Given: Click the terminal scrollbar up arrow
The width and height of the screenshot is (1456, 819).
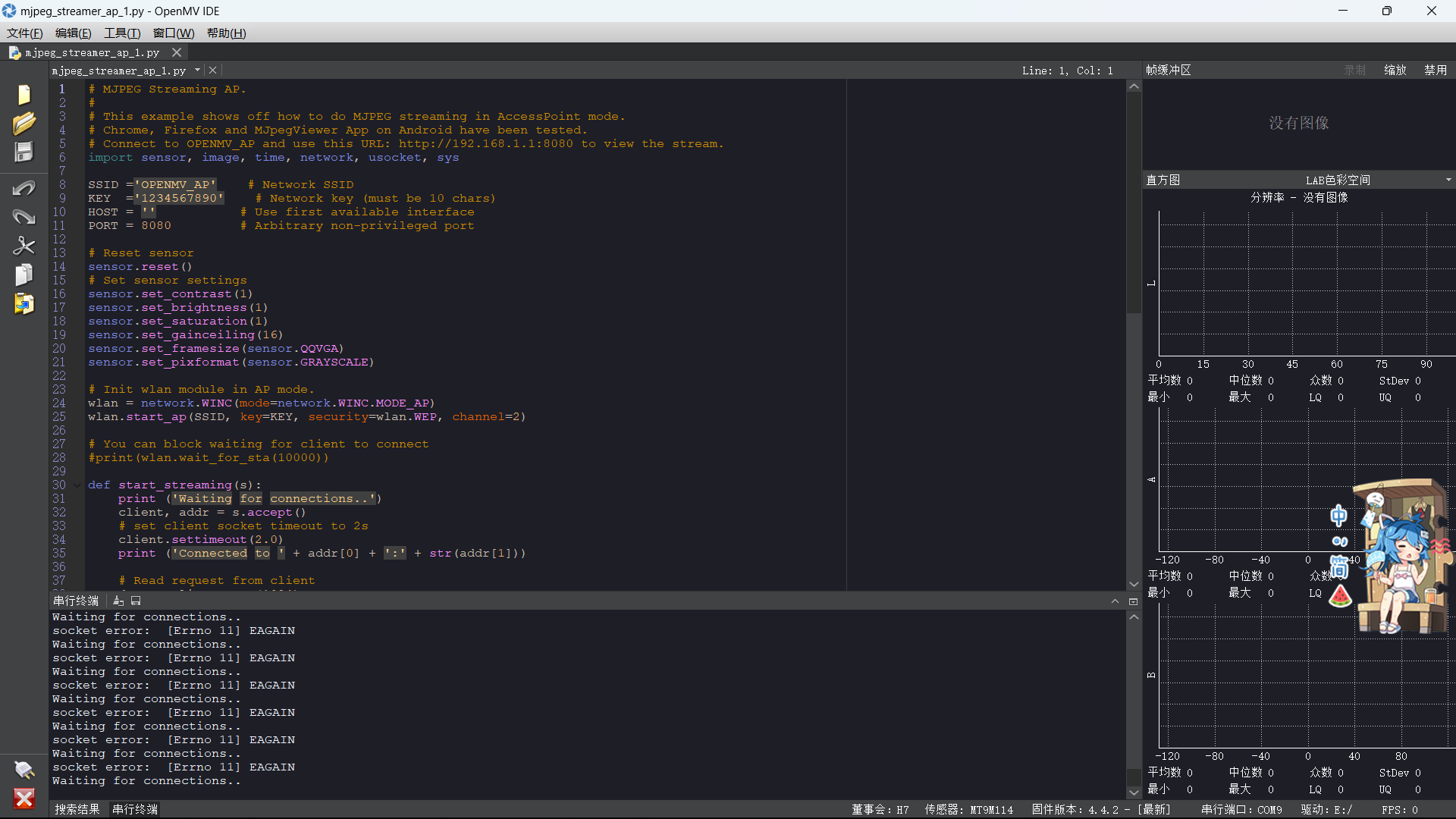Looking at the screenshot, I should (x=1134, y=617).
